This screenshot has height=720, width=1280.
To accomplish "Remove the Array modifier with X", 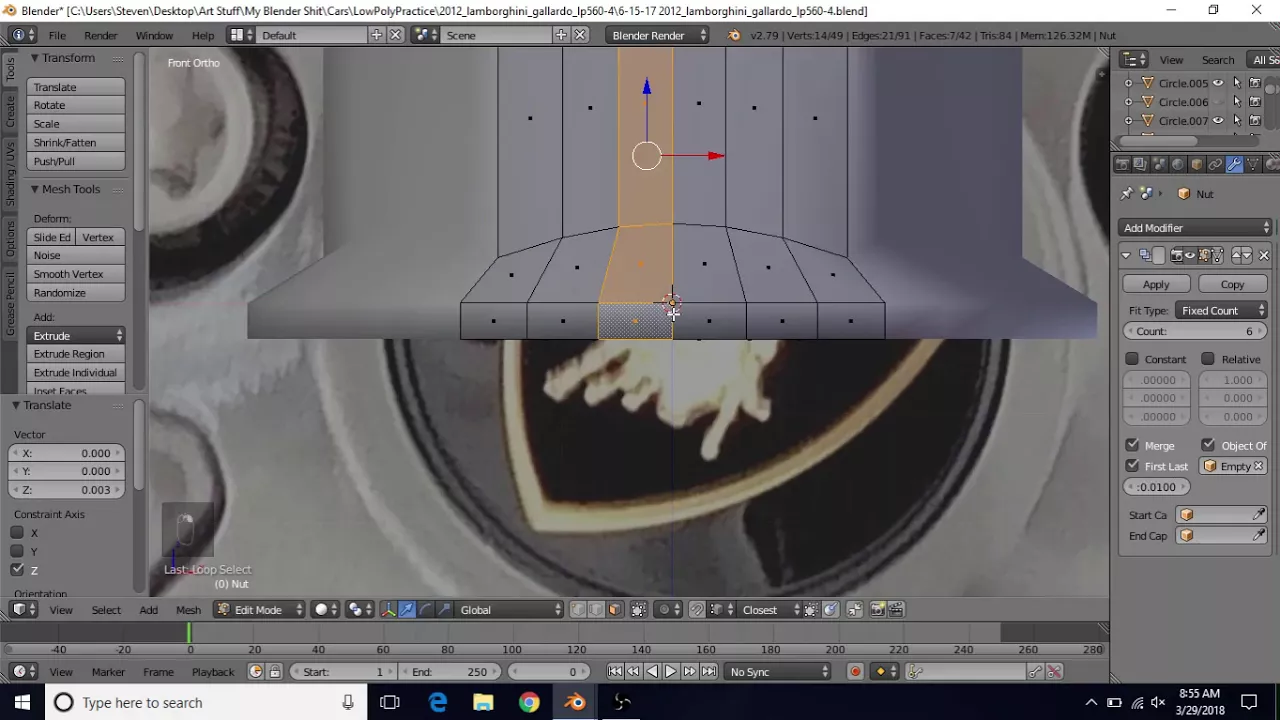I will pyautogui.click(x=1263, y=256).
